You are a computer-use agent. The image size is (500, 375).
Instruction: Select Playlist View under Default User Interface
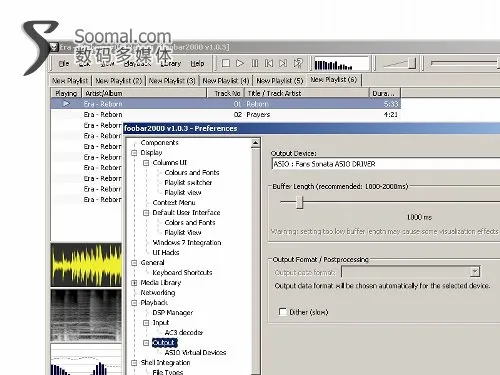183,233
